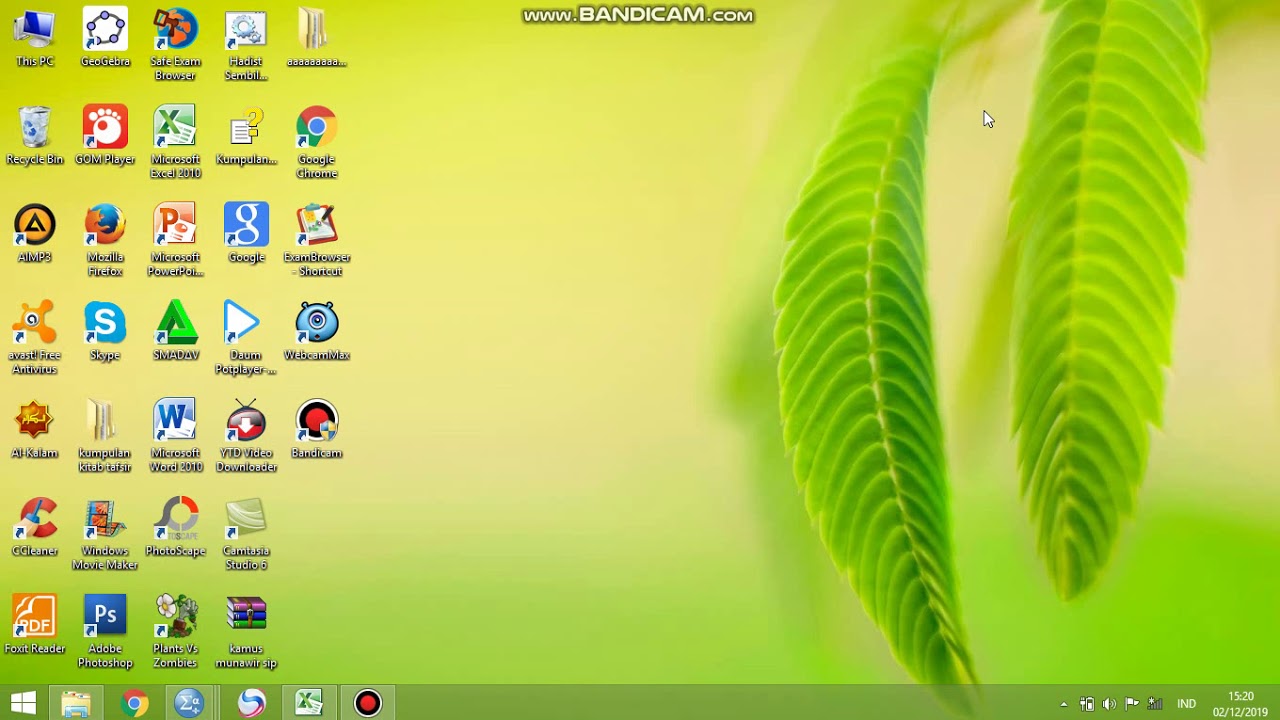Viewport: 1280px width, 720px height.
Task: Open the battery status tray icon
Action: coord(1087,704)
